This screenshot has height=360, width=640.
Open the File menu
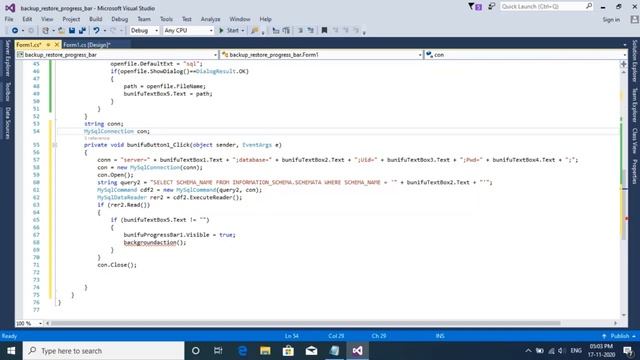coord(9,19)
